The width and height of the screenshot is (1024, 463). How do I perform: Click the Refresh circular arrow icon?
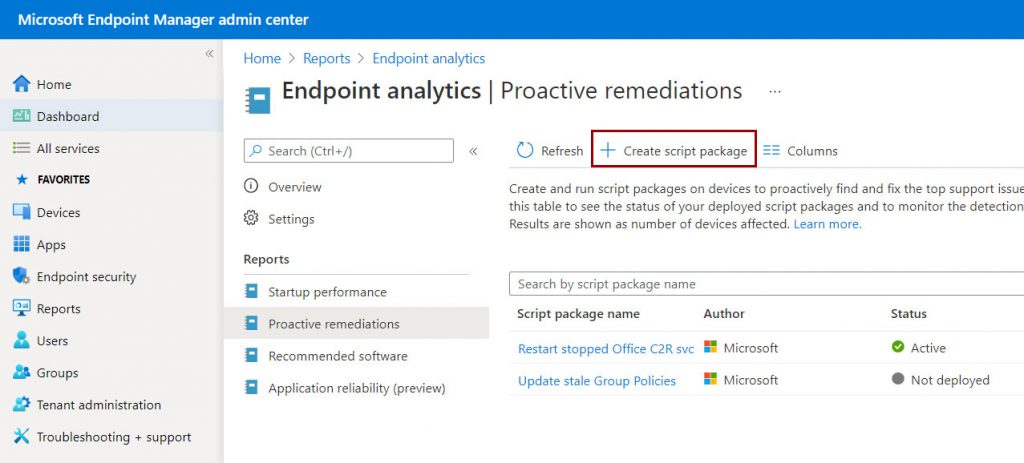tap(525, 150)
